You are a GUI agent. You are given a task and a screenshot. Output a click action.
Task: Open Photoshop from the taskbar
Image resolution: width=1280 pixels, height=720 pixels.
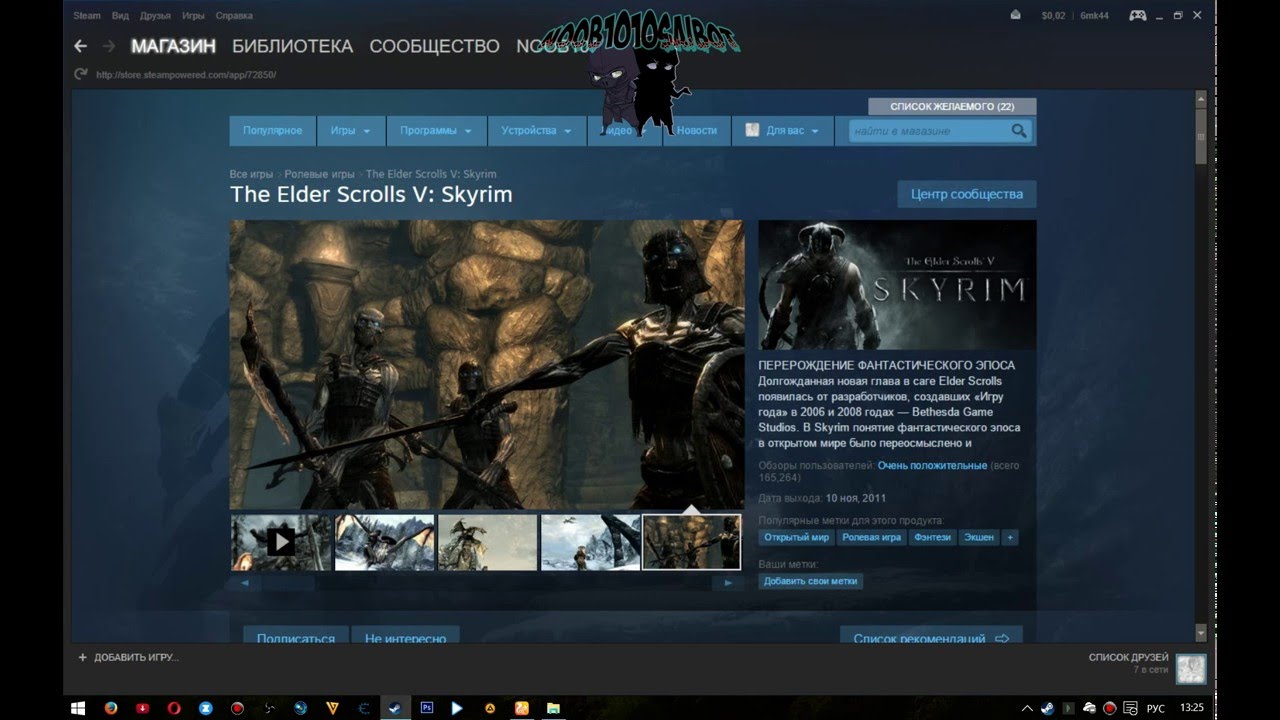[x=427, y=708]
